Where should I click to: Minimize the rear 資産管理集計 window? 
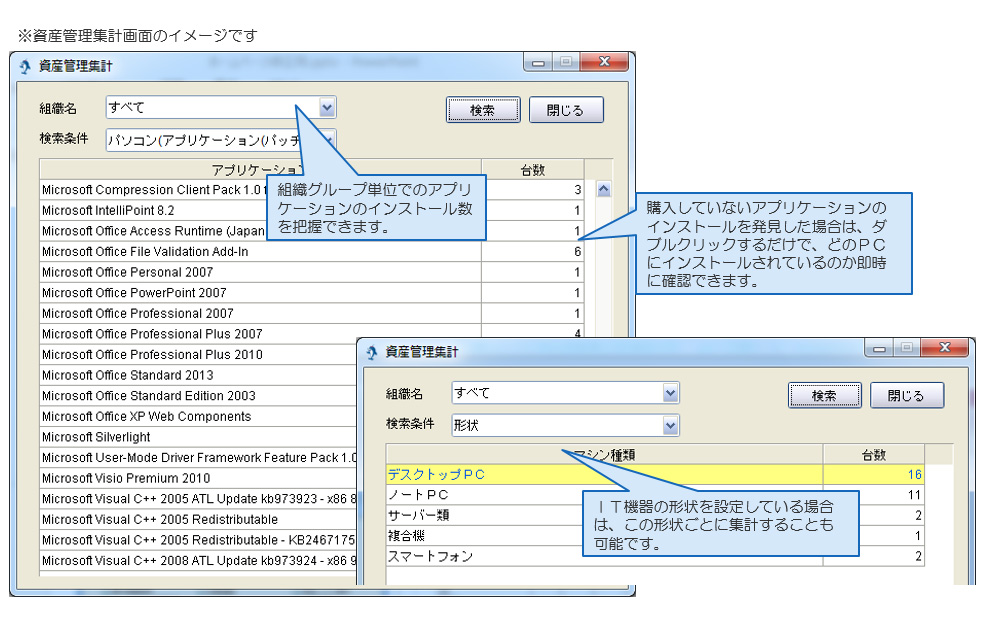pyautogui.click(x=538, y=62)
